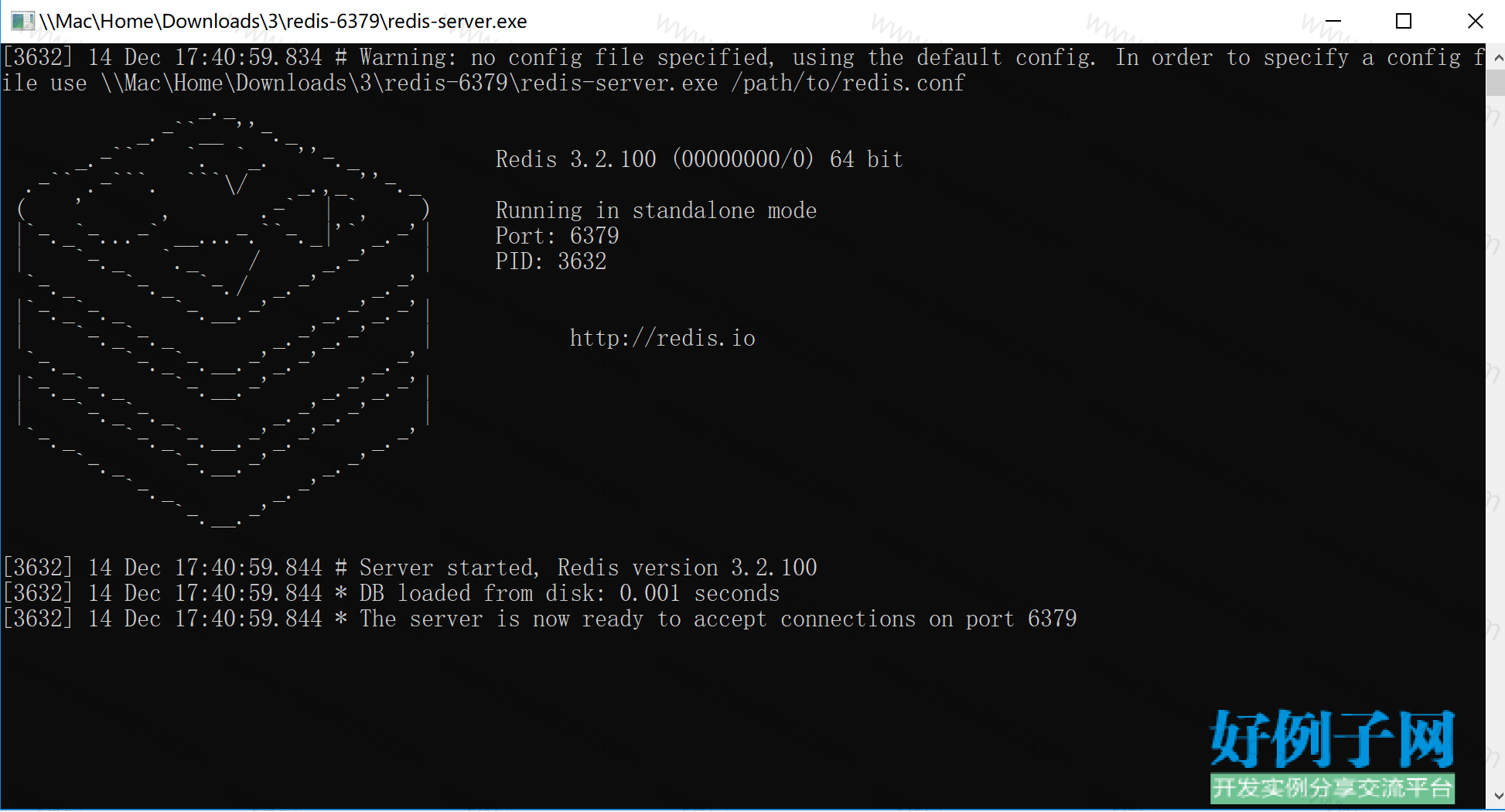Click the vertical scrollbar thumb
This screenshot has width=1505, height=812.
[x=1496, y=84]
